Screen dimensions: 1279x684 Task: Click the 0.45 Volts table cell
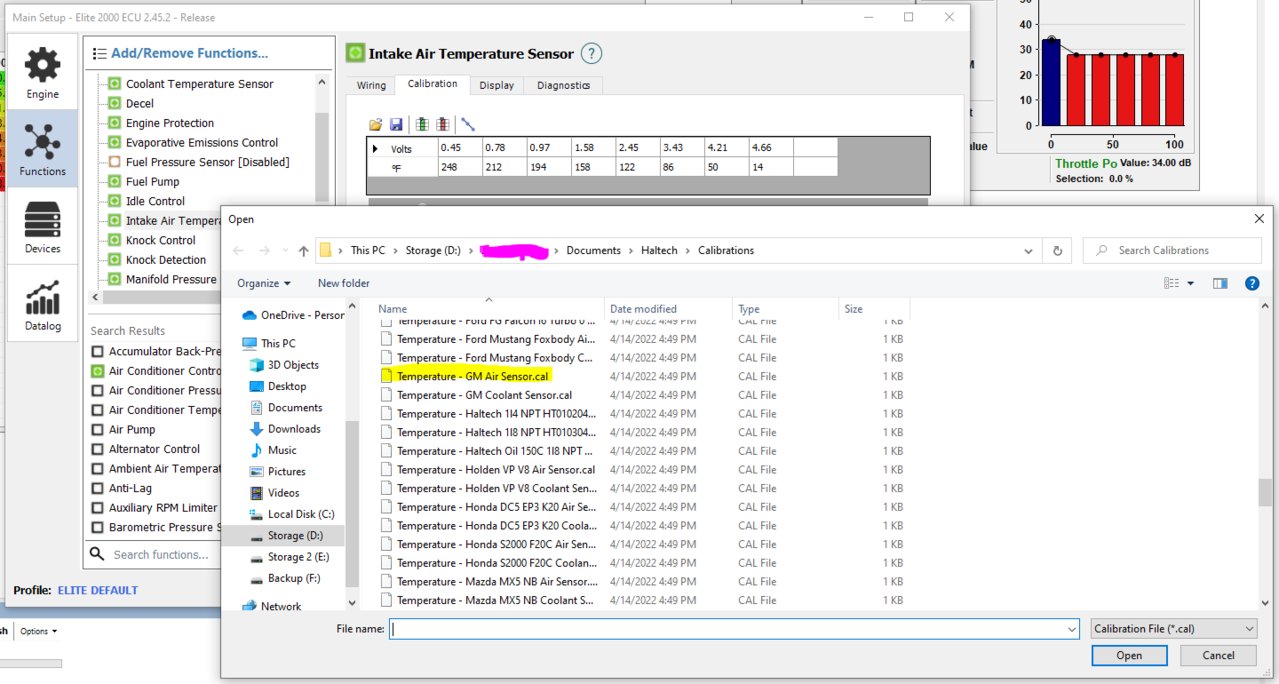coord(460,148)
